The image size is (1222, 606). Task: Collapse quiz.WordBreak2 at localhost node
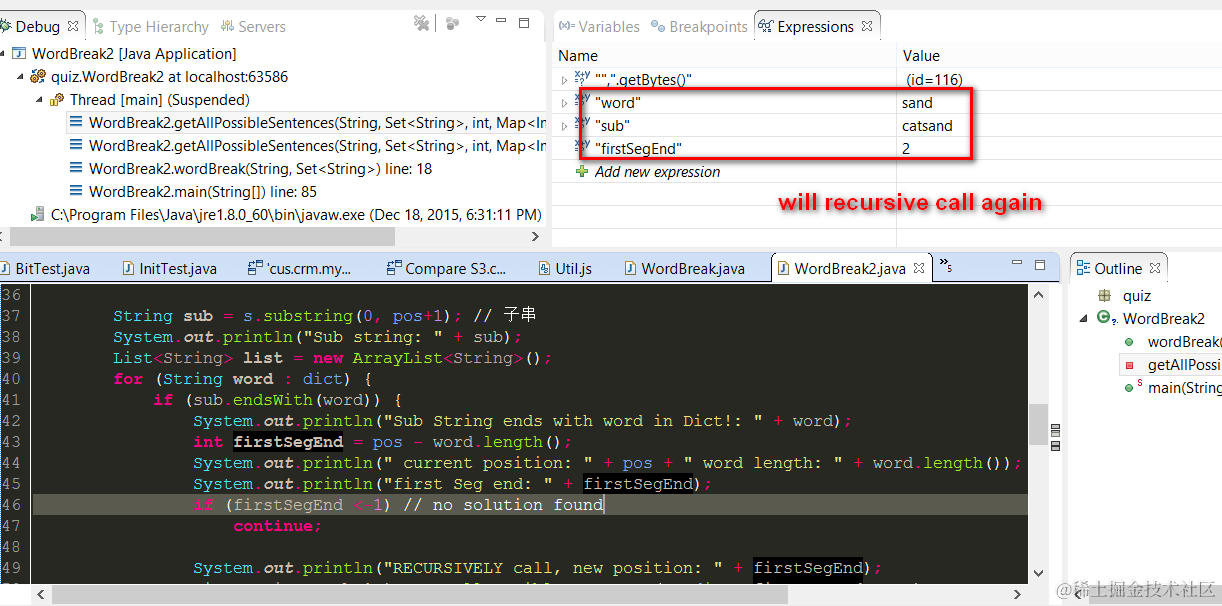(20, 77)
